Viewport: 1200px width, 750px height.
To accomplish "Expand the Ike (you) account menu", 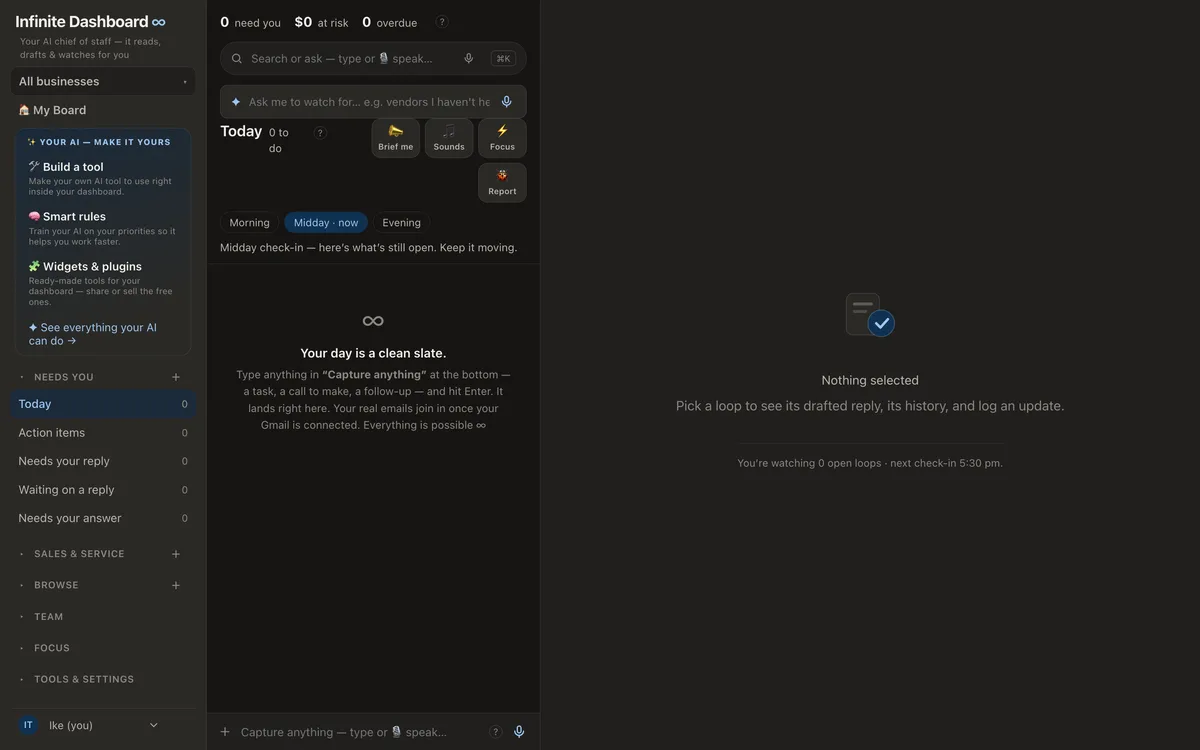I will [103, 725].
